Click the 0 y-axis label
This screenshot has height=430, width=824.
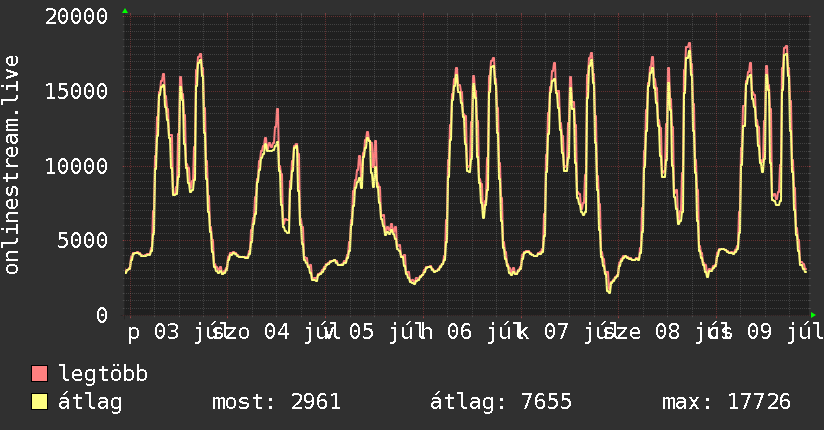point(102,315)
